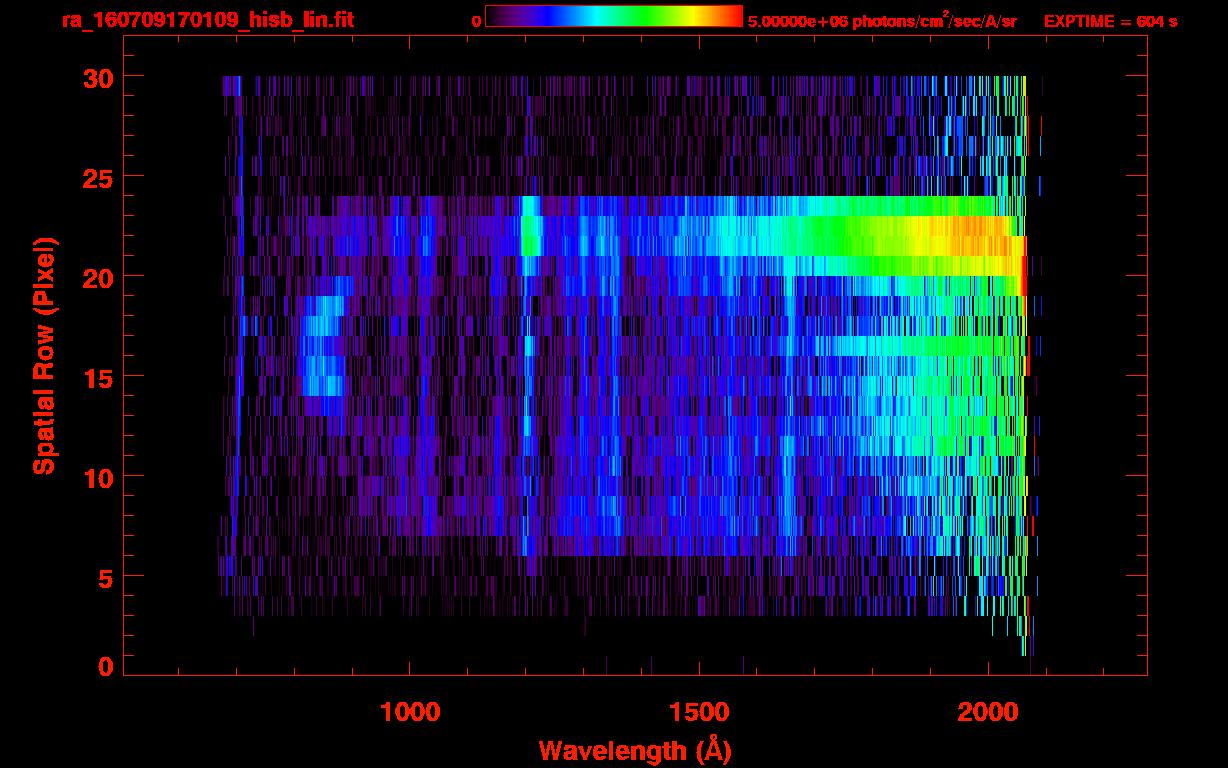Select the 2000 wavelength tick label
This screenshot has height=768, width=1228.
coord(988,712)
